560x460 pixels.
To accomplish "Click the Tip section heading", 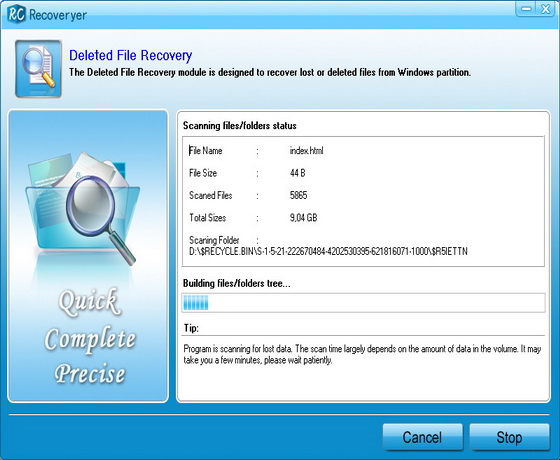I will point(191,328).
